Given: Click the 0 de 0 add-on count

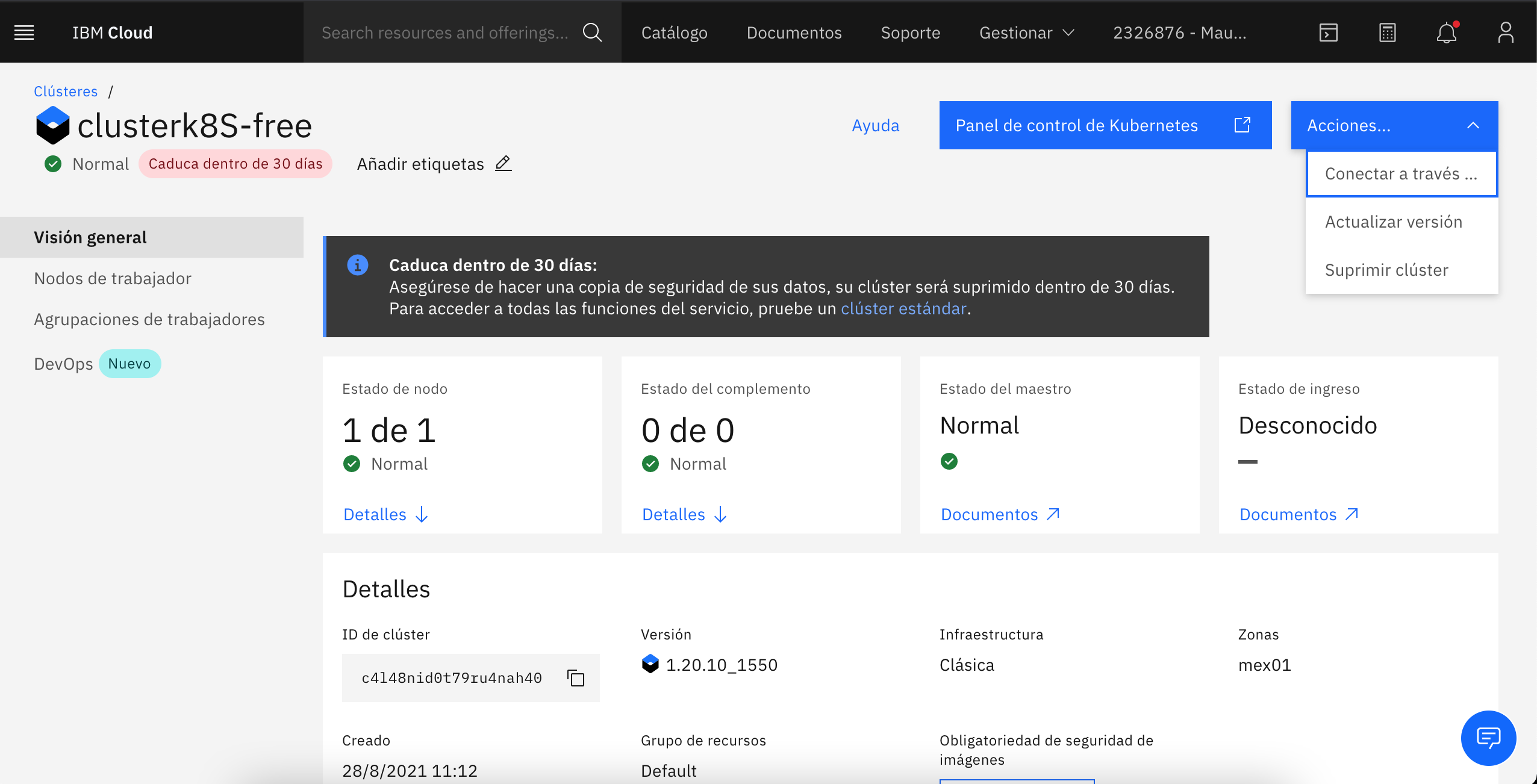Looking at the screenshot, I should pyautogui.click(x=688, y=431).
